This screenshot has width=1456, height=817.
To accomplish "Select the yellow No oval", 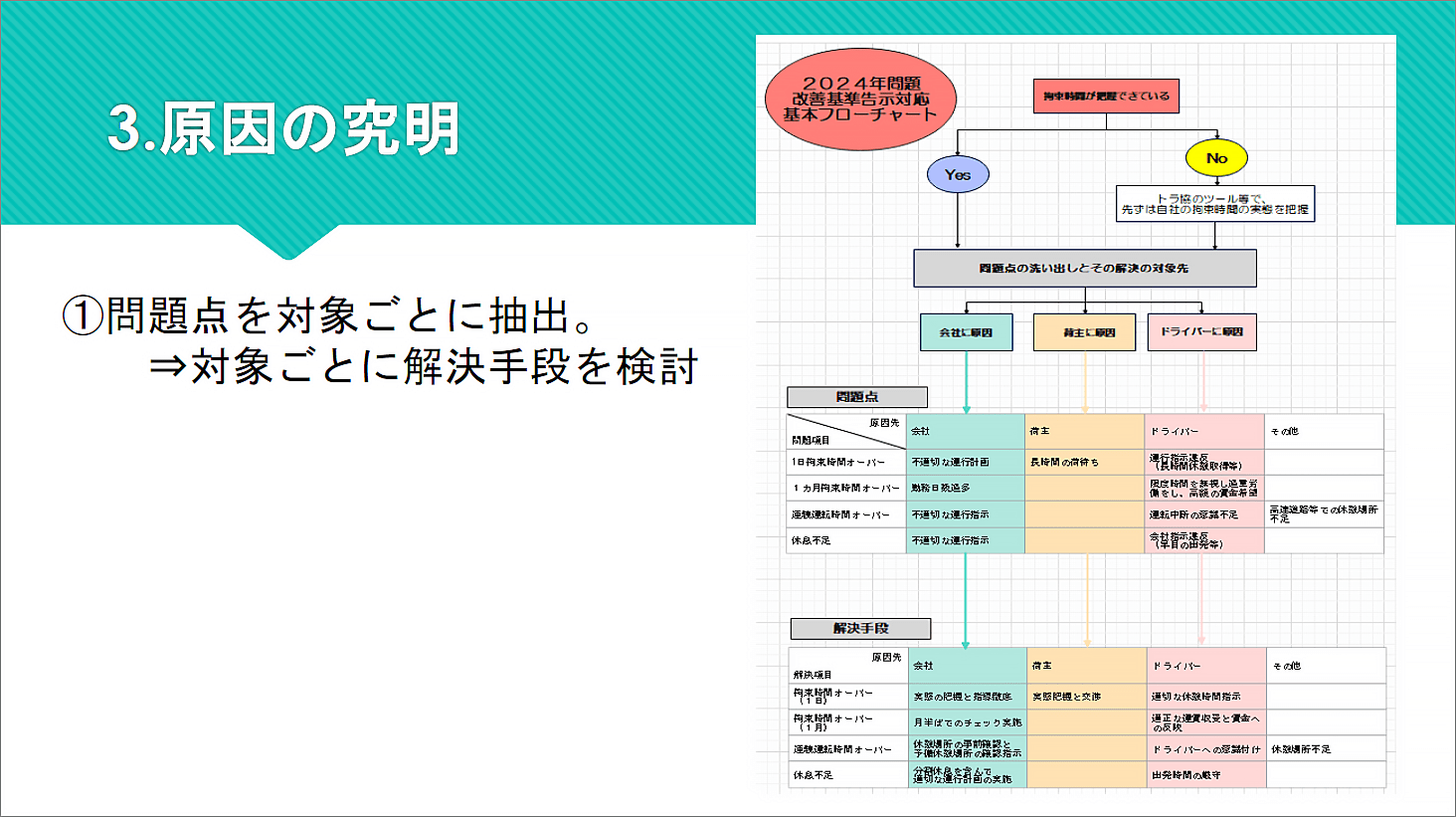I will tap(1215, 158).
